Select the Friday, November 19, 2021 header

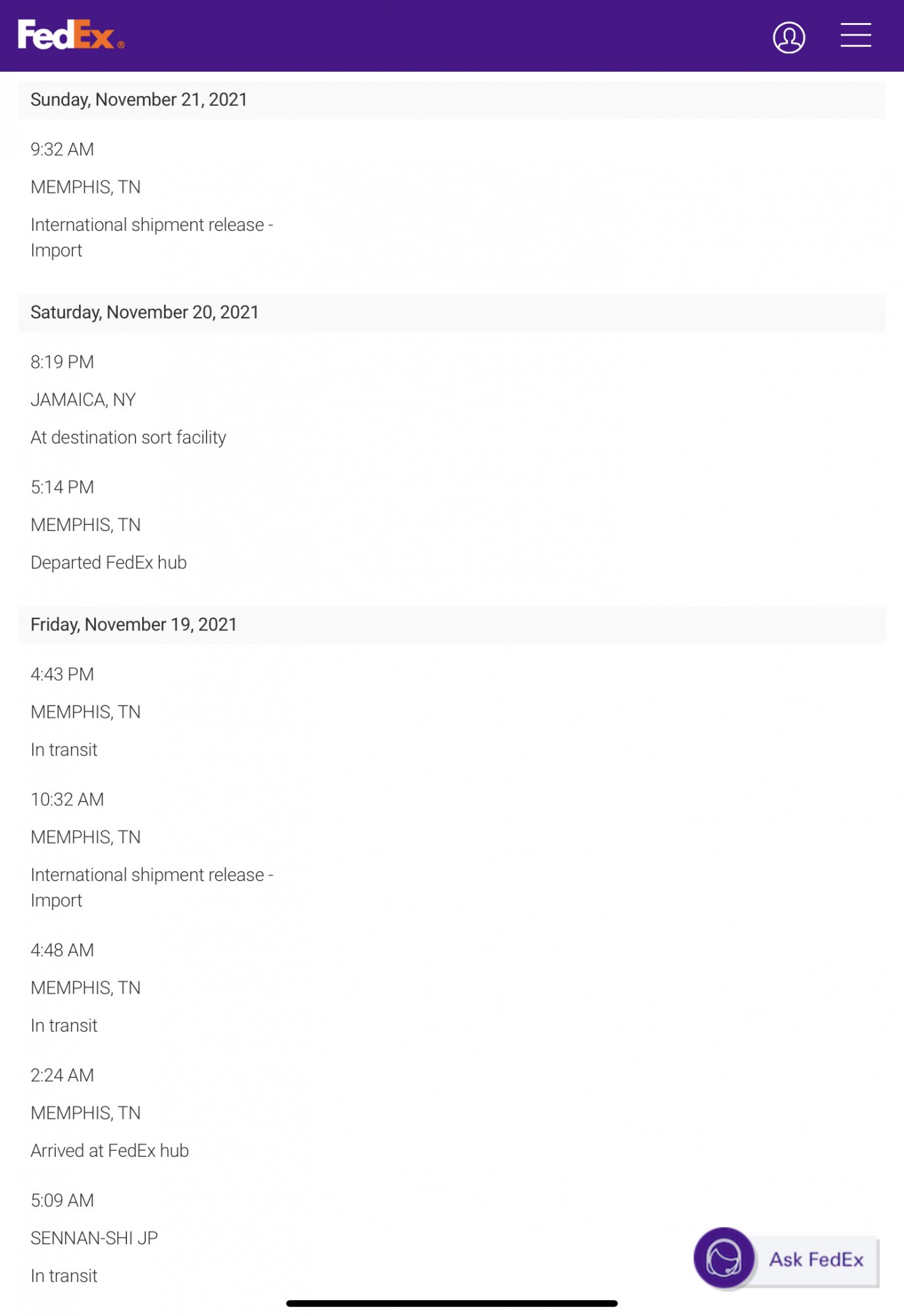point(134,624)
